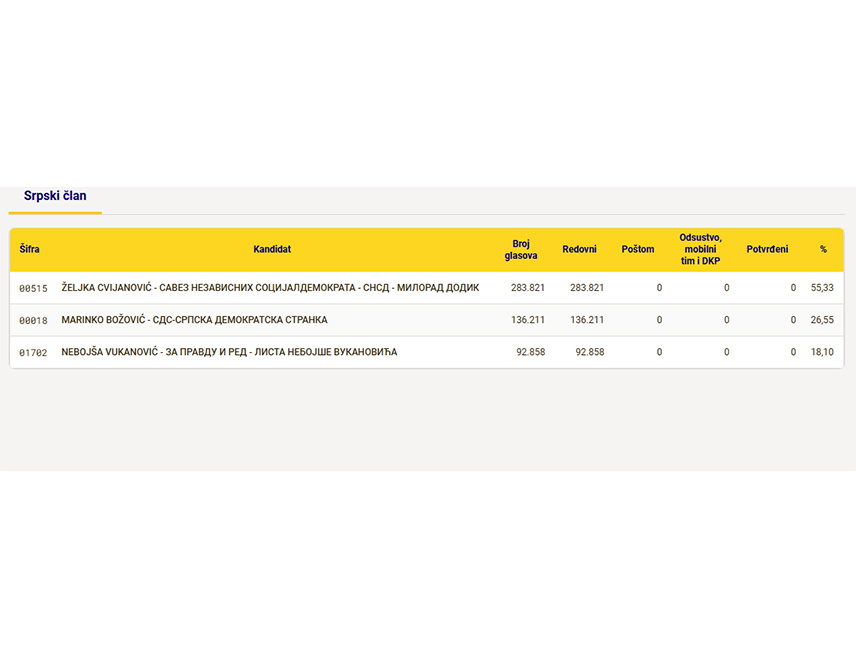This screenshot has width=856, height=658.
Task: Click Odsustvo value 0 in Vukanović row
Action: coord(727,352)
